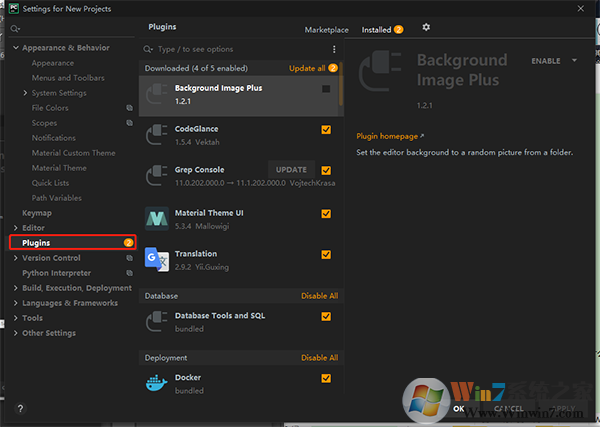Enable the Background Image Plus checkbox
The image size is (600, 427).
click(326, 89)
